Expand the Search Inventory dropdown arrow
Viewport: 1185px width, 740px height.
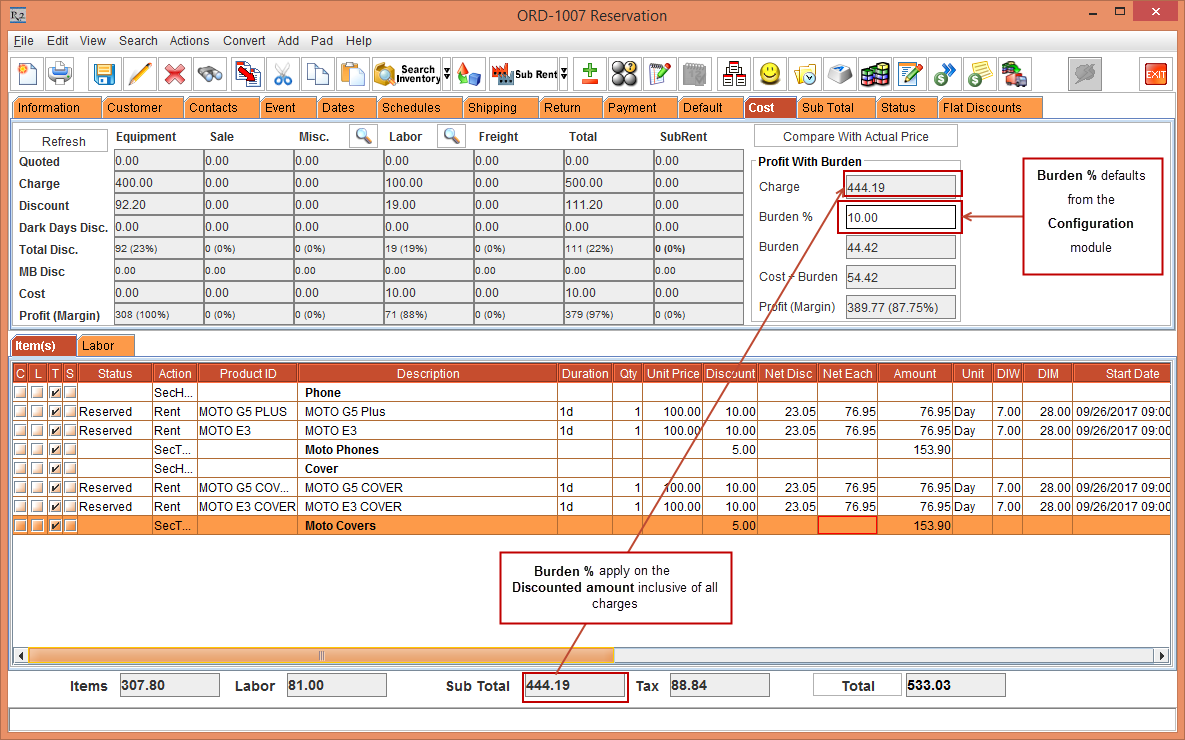click(x=447, y=74)
